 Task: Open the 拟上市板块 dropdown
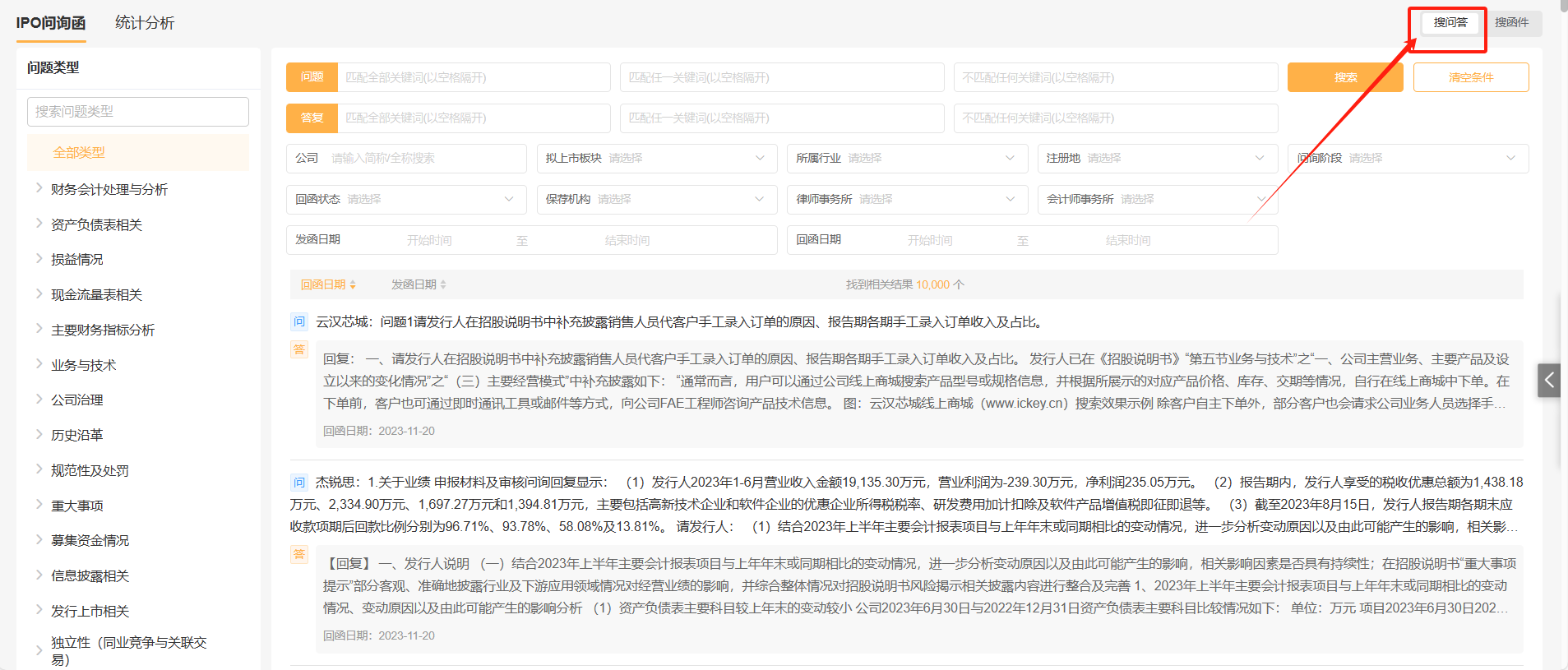click(657, 158)
